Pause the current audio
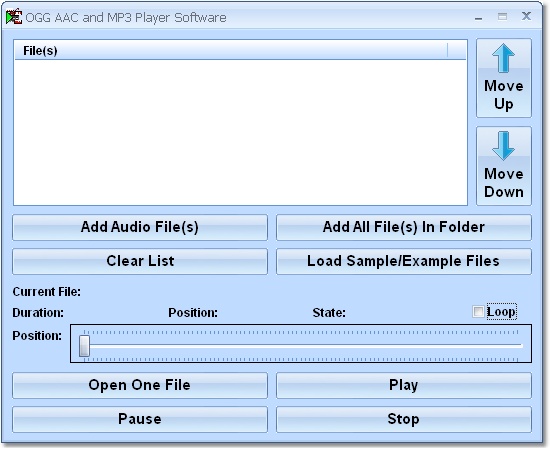Viewport: 550px width, 450px height. click(x=140, y=419)
